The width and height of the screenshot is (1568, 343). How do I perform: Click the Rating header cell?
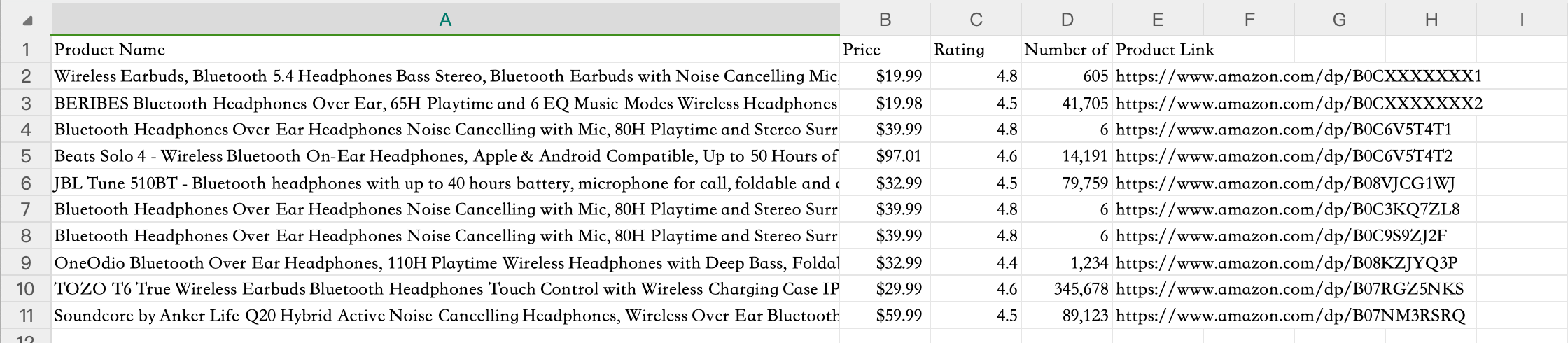(976, 50)
